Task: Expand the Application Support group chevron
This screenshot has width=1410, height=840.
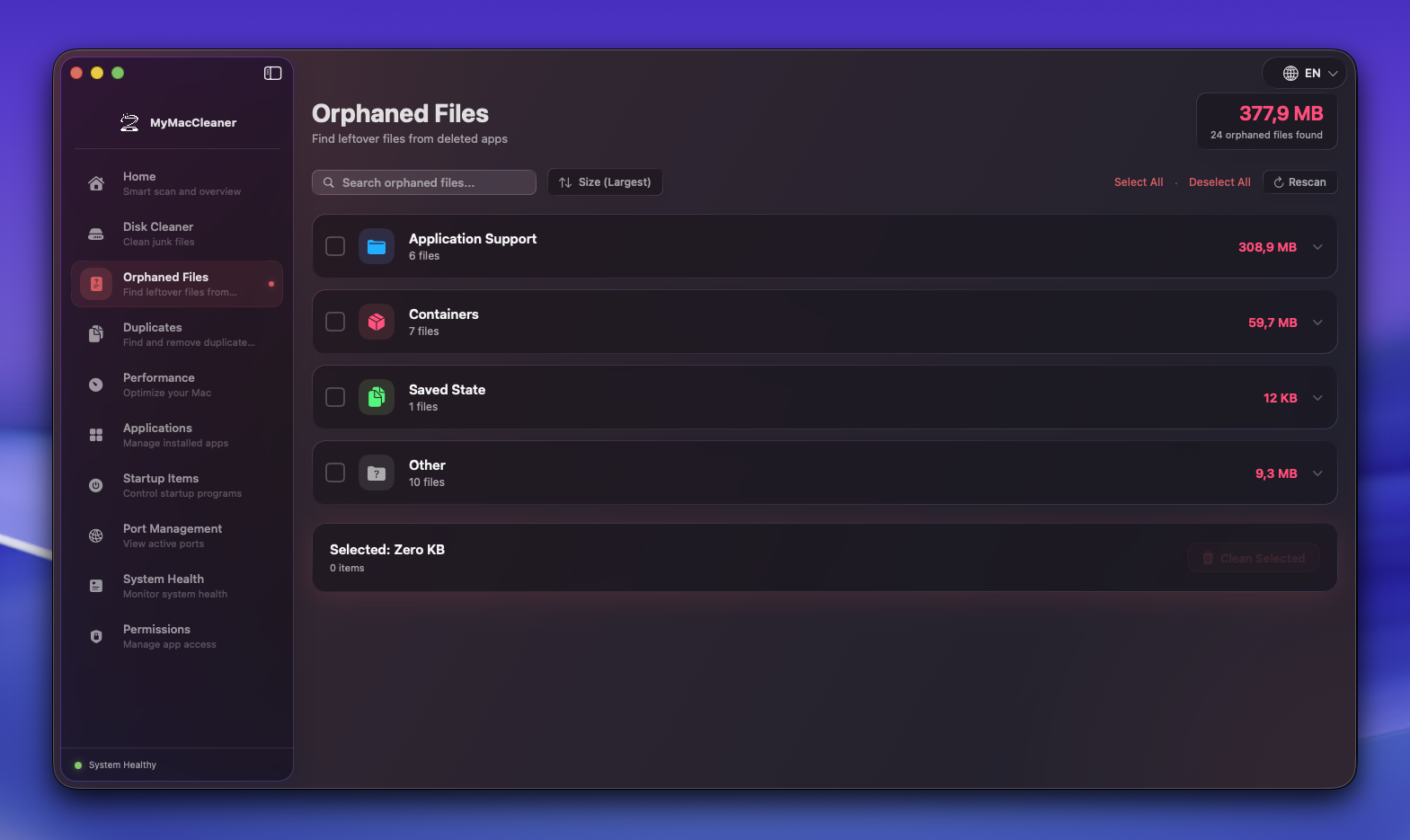Action: 1317,247
